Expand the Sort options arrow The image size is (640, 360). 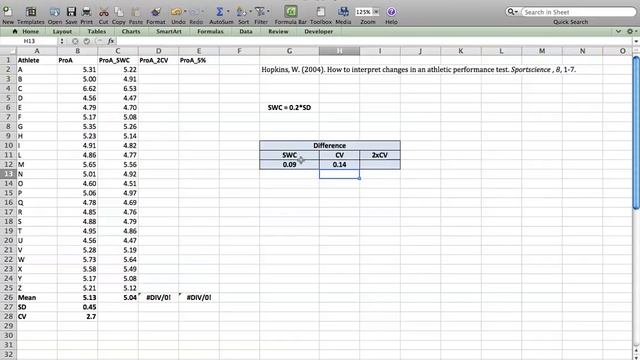250,11
